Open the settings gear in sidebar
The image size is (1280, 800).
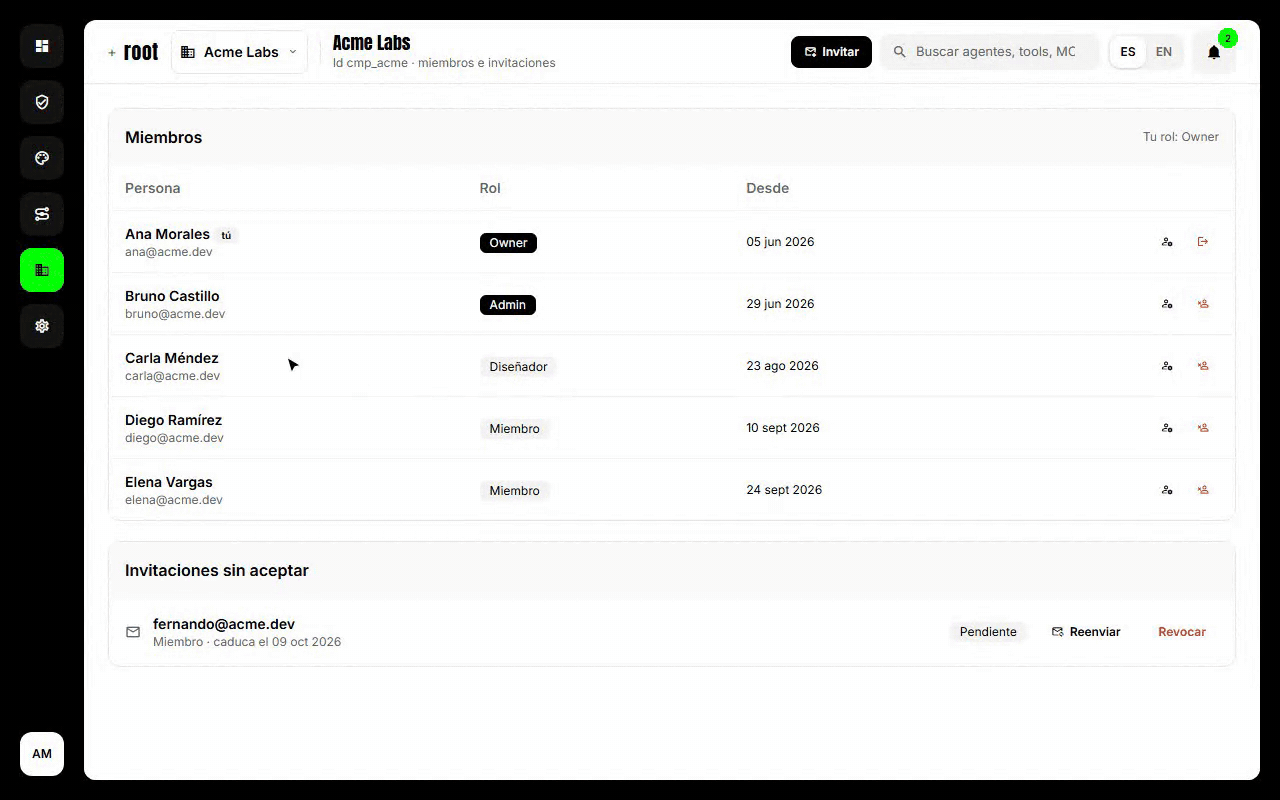point(42,326)
